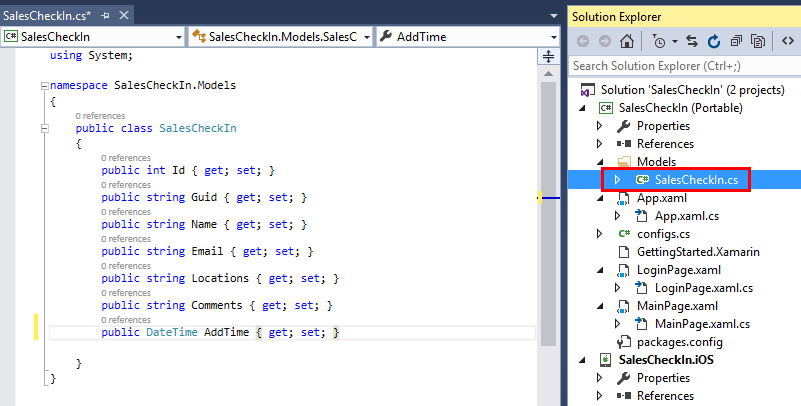801x406 pixels.
Task: Click '0 references' above the Guid property
Action: coord(126,185)
